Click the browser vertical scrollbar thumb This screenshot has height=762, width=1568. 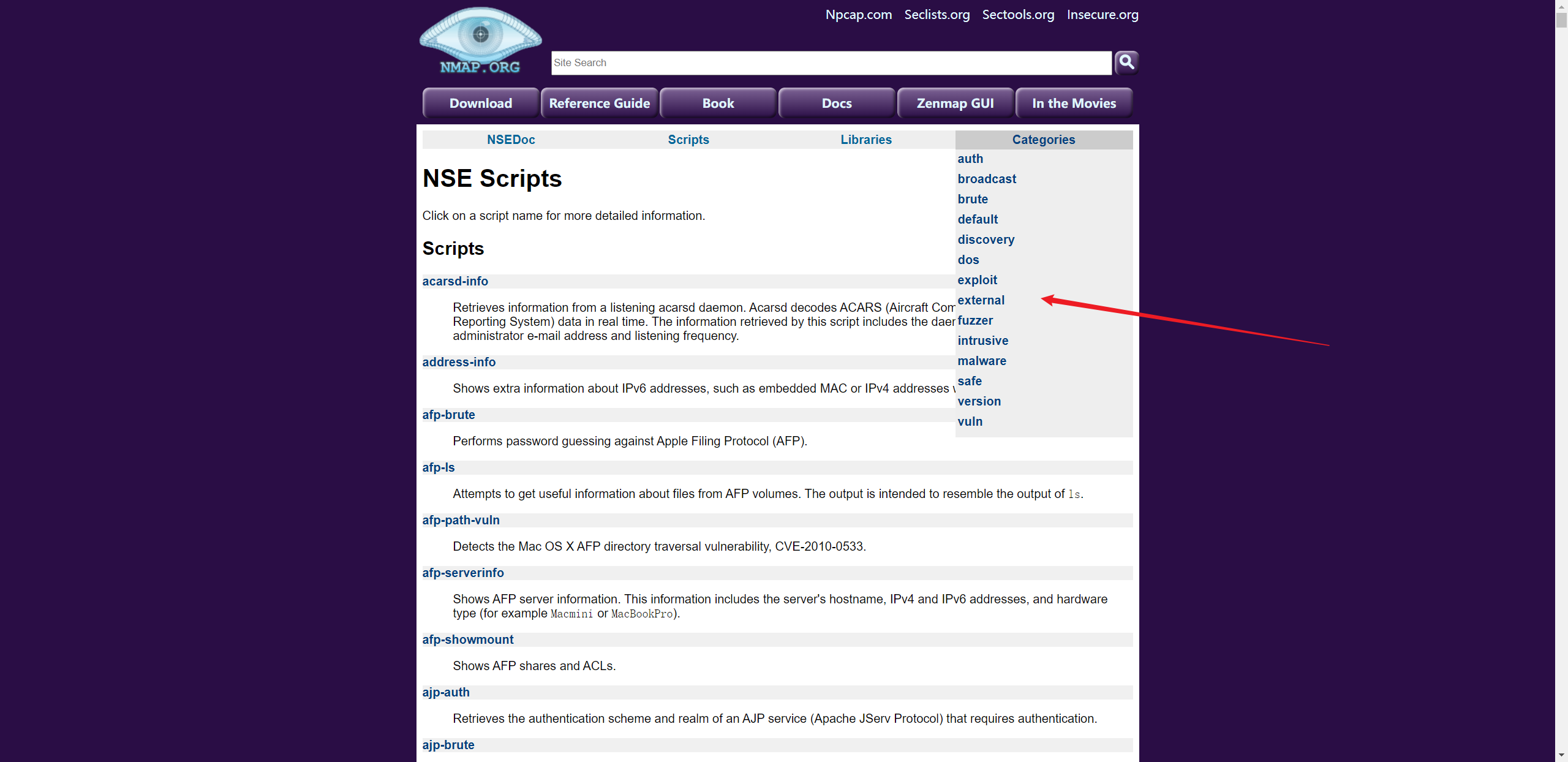pos(1561,20)
